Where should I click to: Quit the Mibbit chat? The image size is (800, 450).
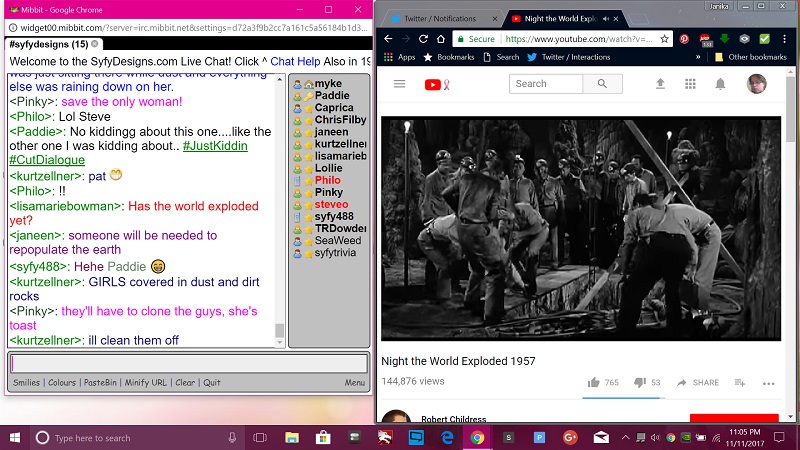(x=212, y=383)
